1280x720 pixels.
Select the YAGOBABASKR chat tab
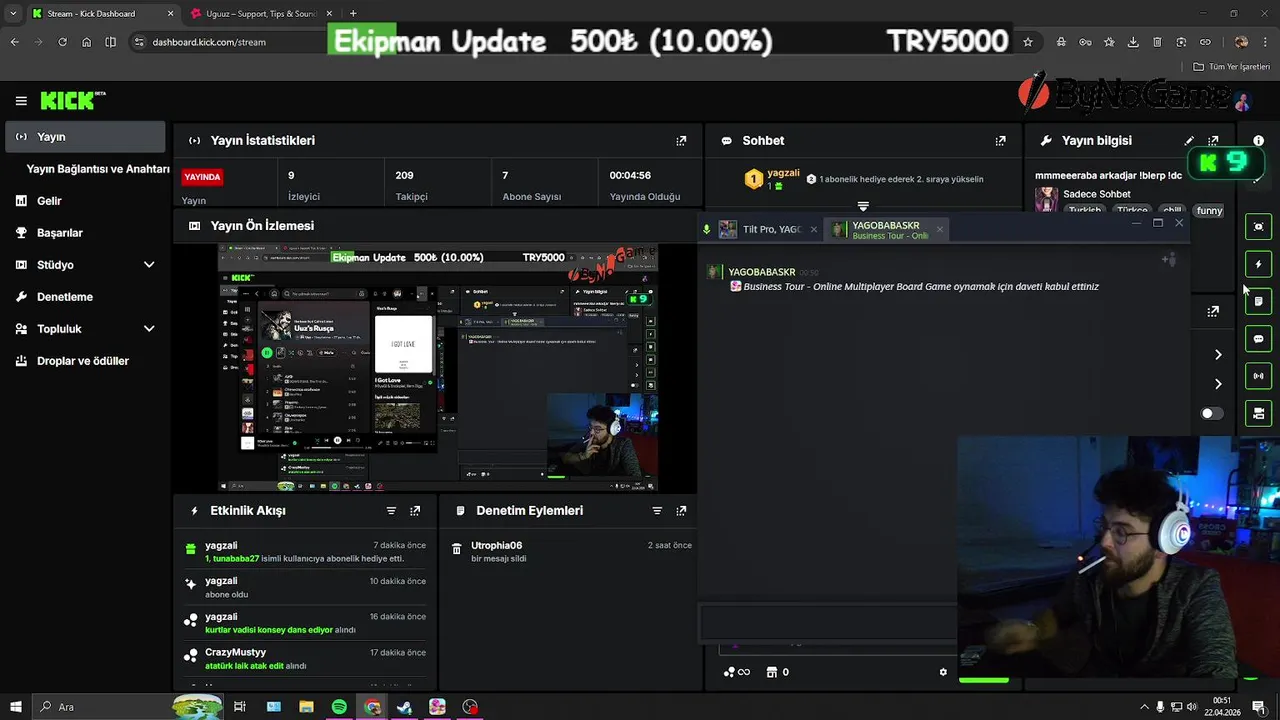[886, 230]
